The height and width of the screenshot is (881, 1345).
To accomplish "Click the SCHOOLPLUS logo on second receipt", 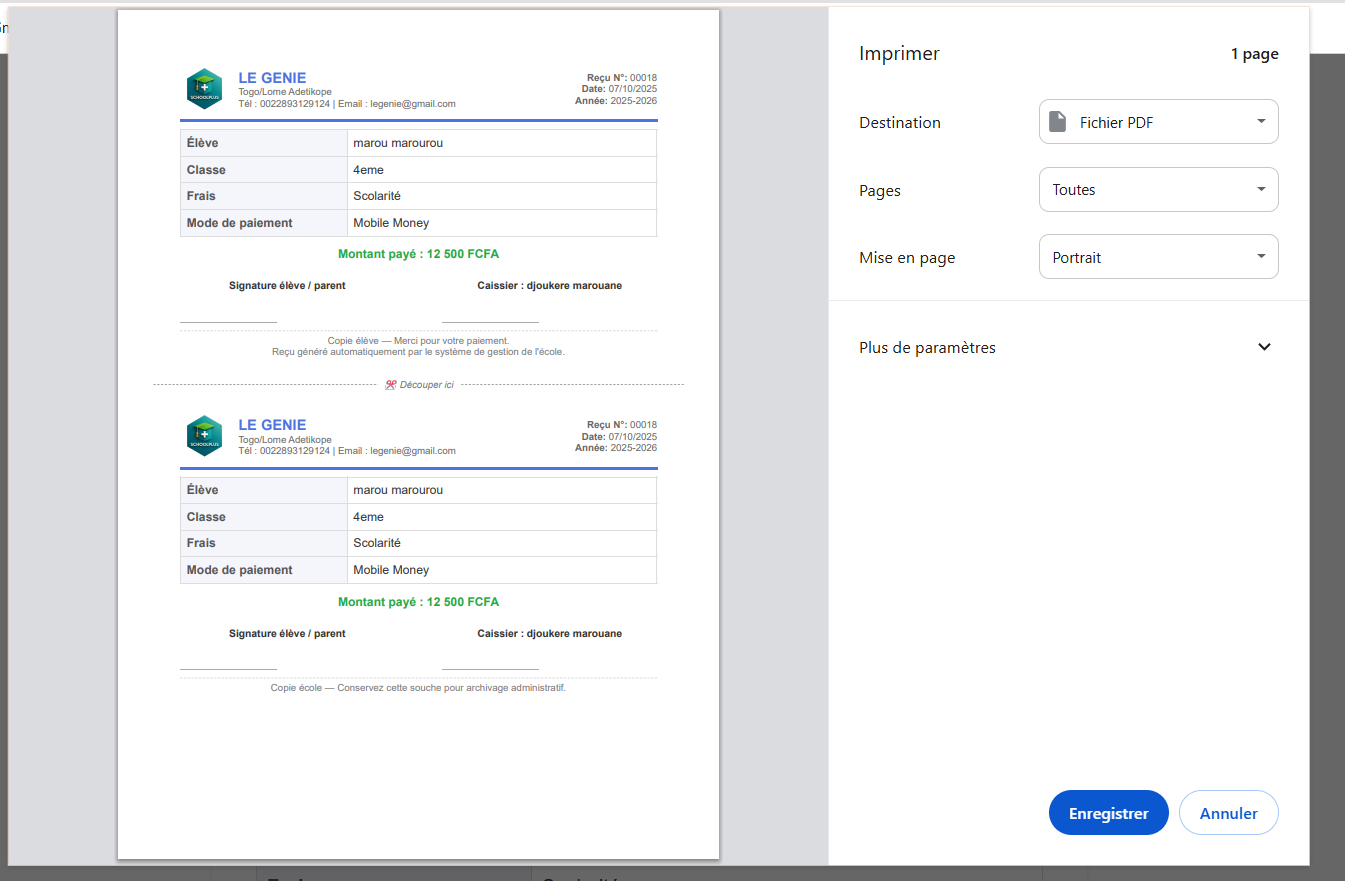I will [x=204, y=436].
